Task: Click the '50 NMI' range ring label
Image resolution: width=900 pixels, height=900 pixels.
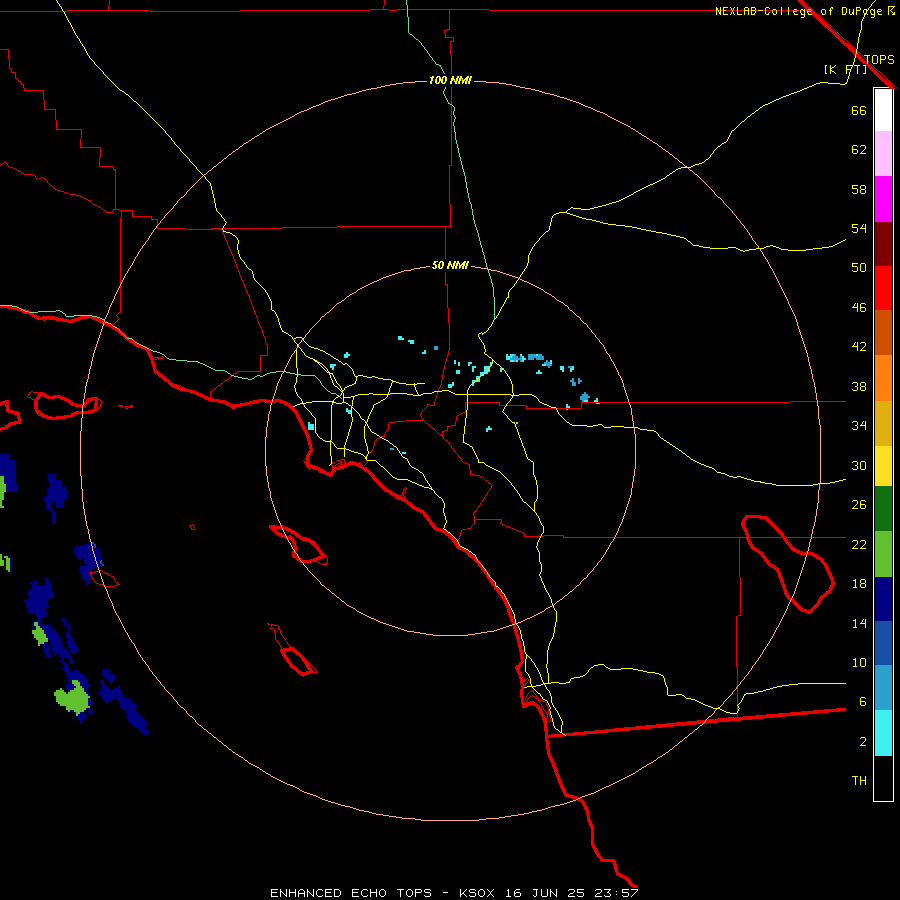Action: [x=450, y=265]
